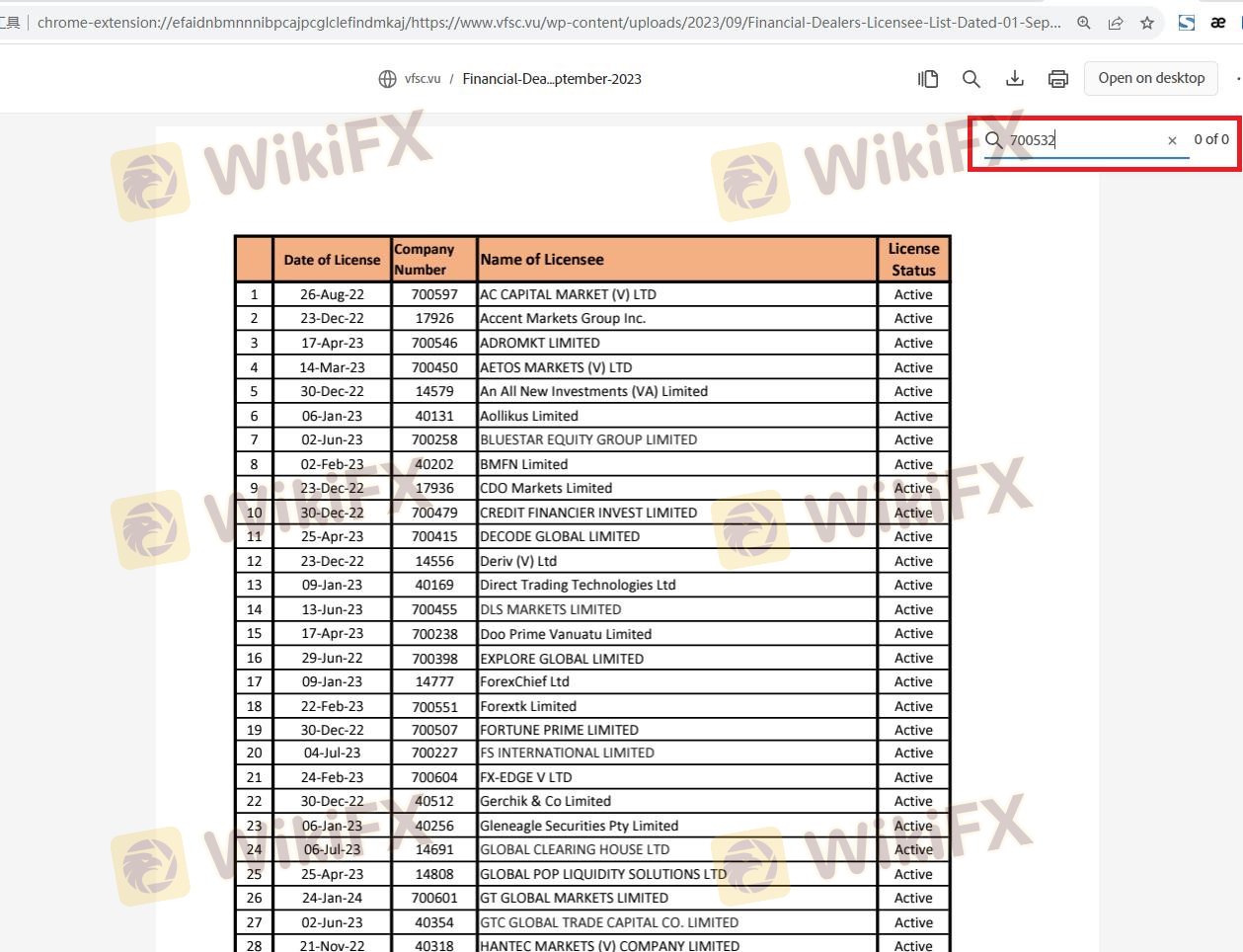Click the search magnifier in PDF toolbar
This screenshot has height=952, width=1243.
tap(971, 79)
